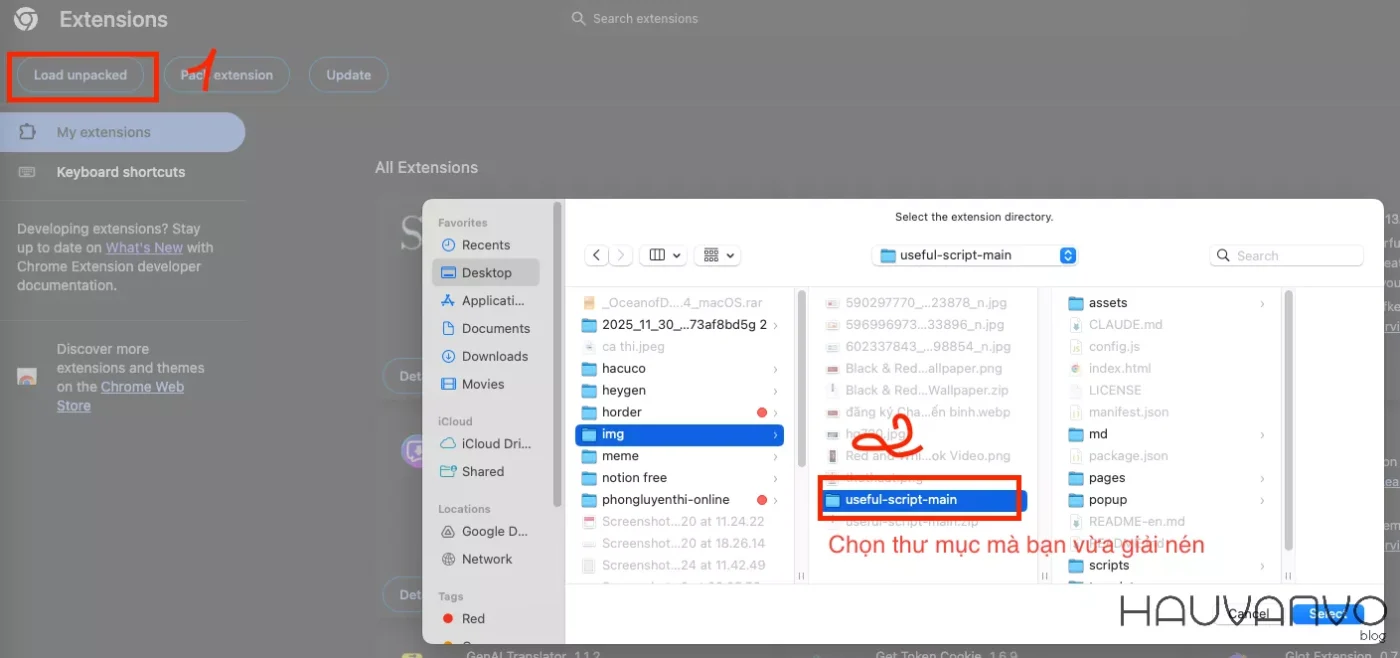Open the useful-script-main path popup
The width and height of the screenshot is (1400, 658).
click(975, 255)
